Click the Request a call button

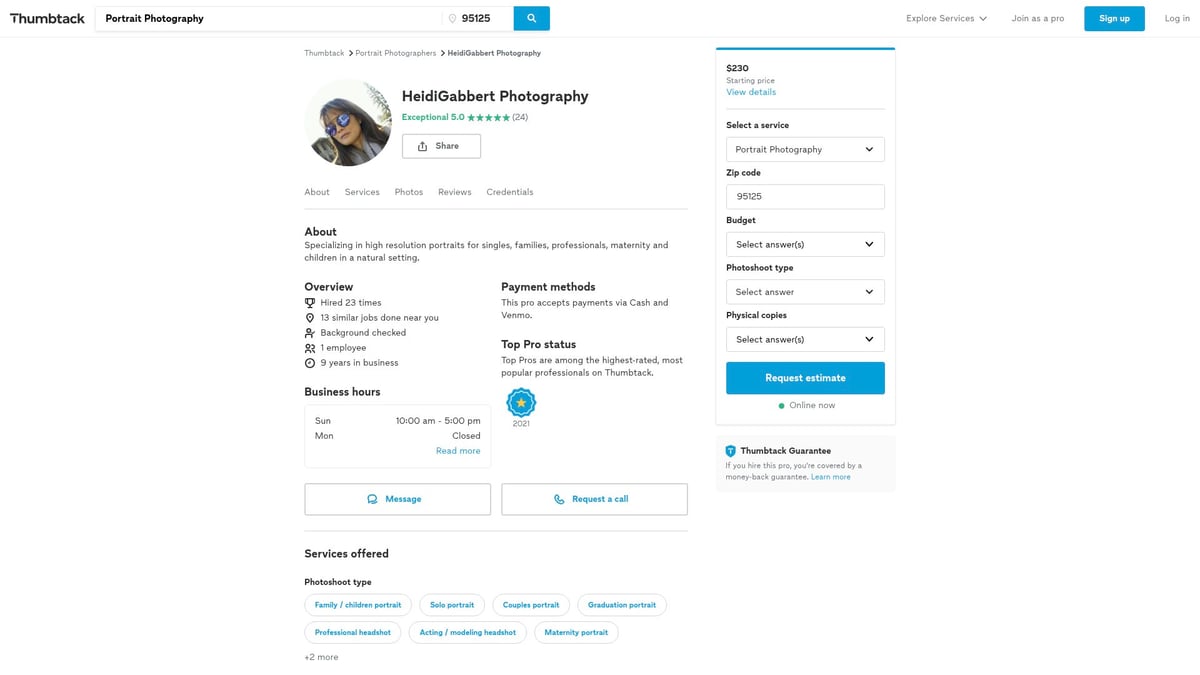click(594, 499)
